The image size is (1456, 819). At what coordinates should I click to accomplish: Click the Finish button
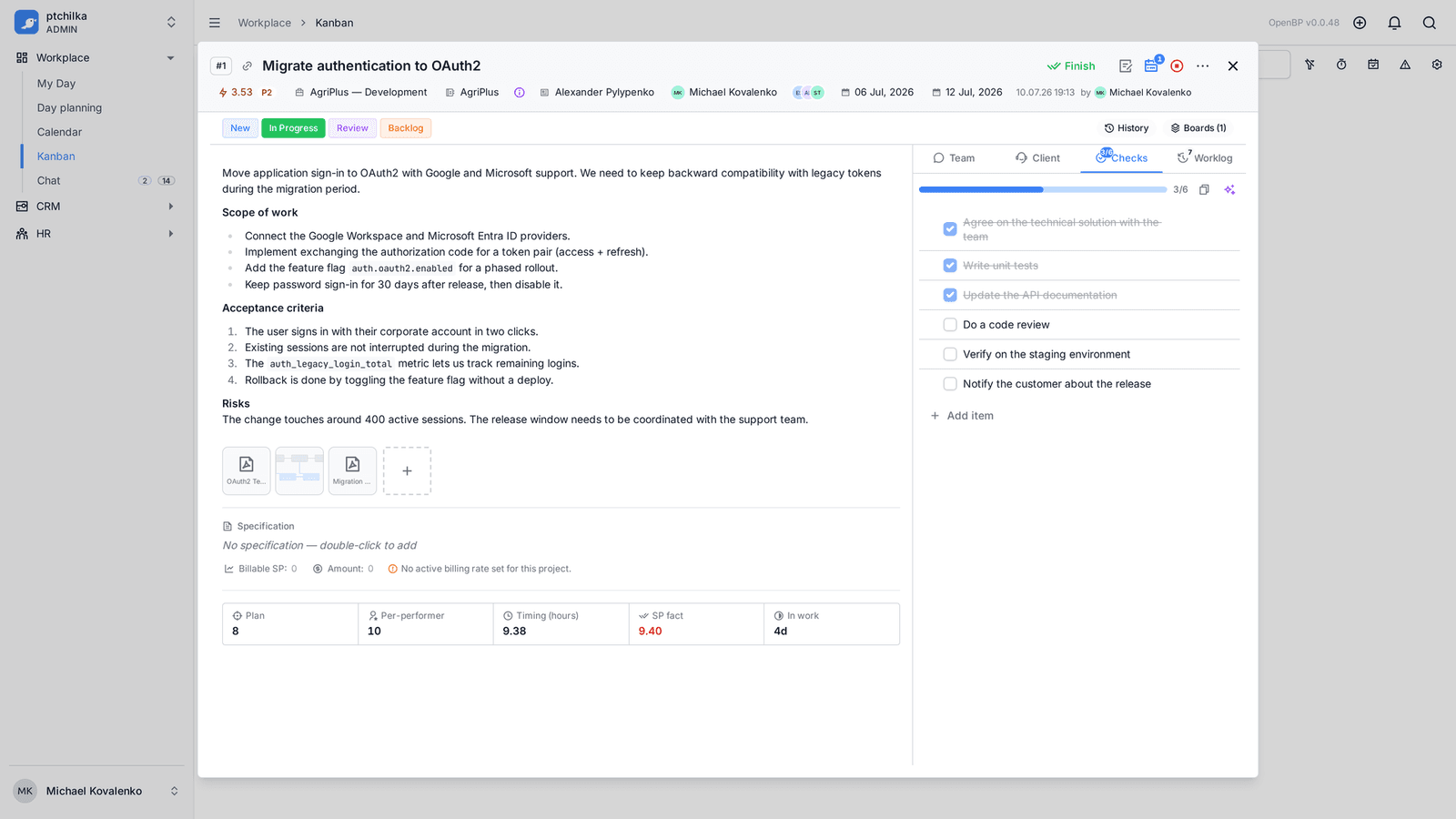pyautogui.click(x=1071, y=66)
